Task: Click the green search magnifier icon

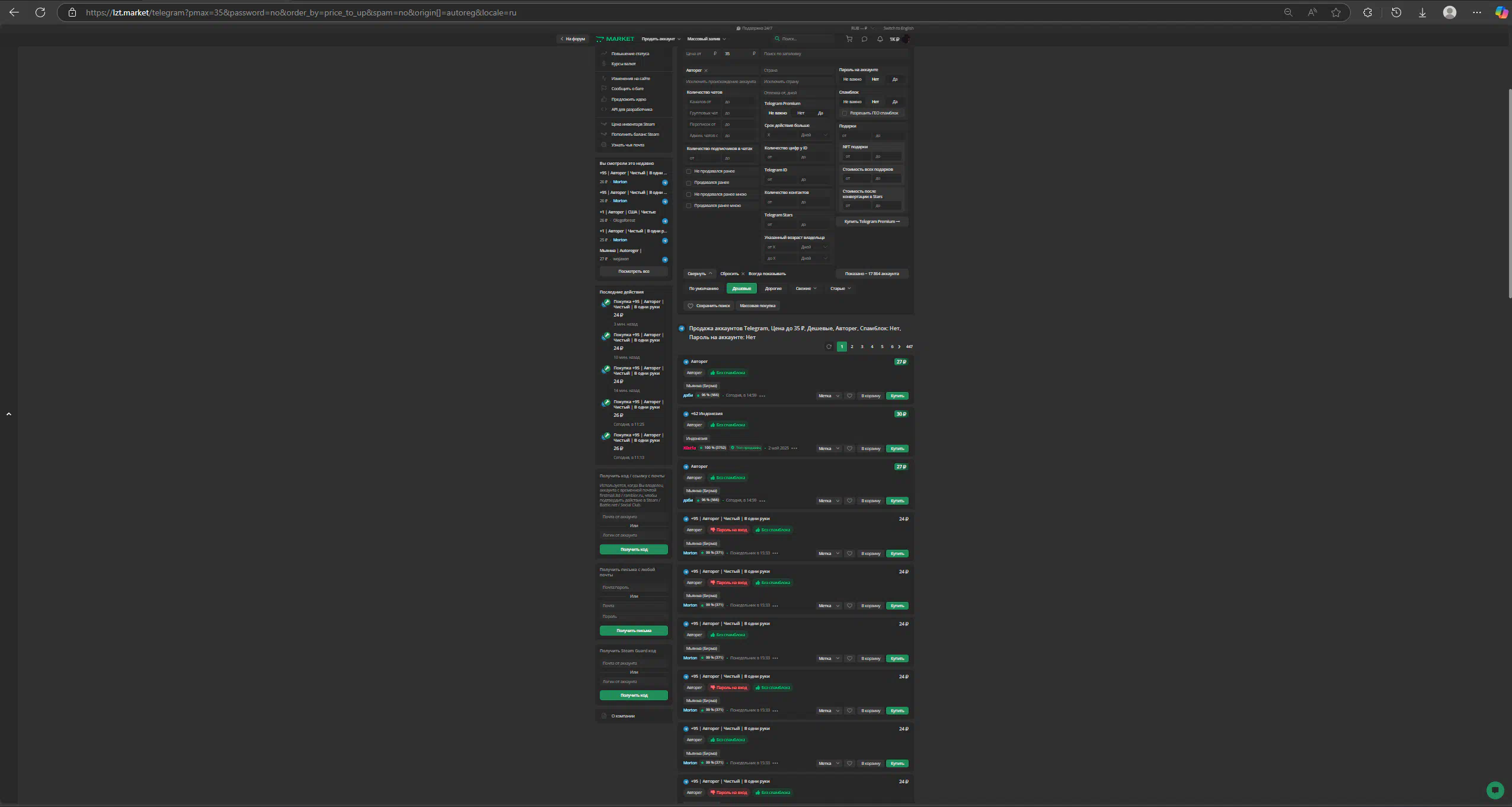Action: click(777, 39)
